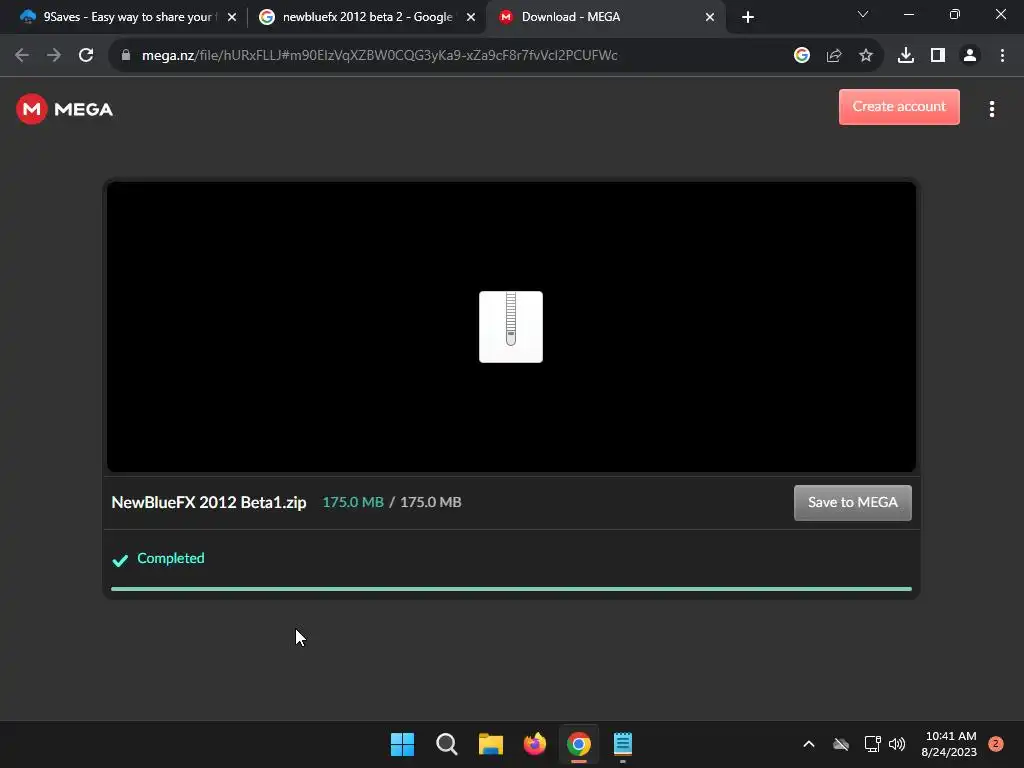
Task: Close the Download - MEGA tab
Action: coord(710,17)
